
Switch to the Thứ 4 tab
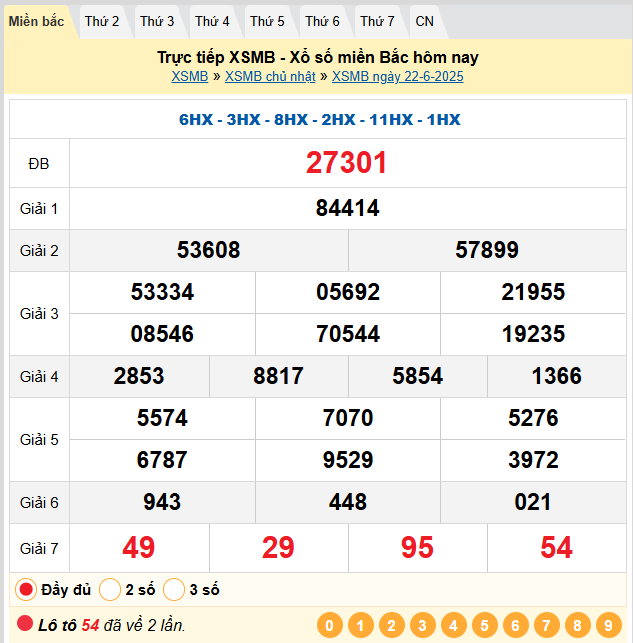pyautogui.click(x=212, y=21)
